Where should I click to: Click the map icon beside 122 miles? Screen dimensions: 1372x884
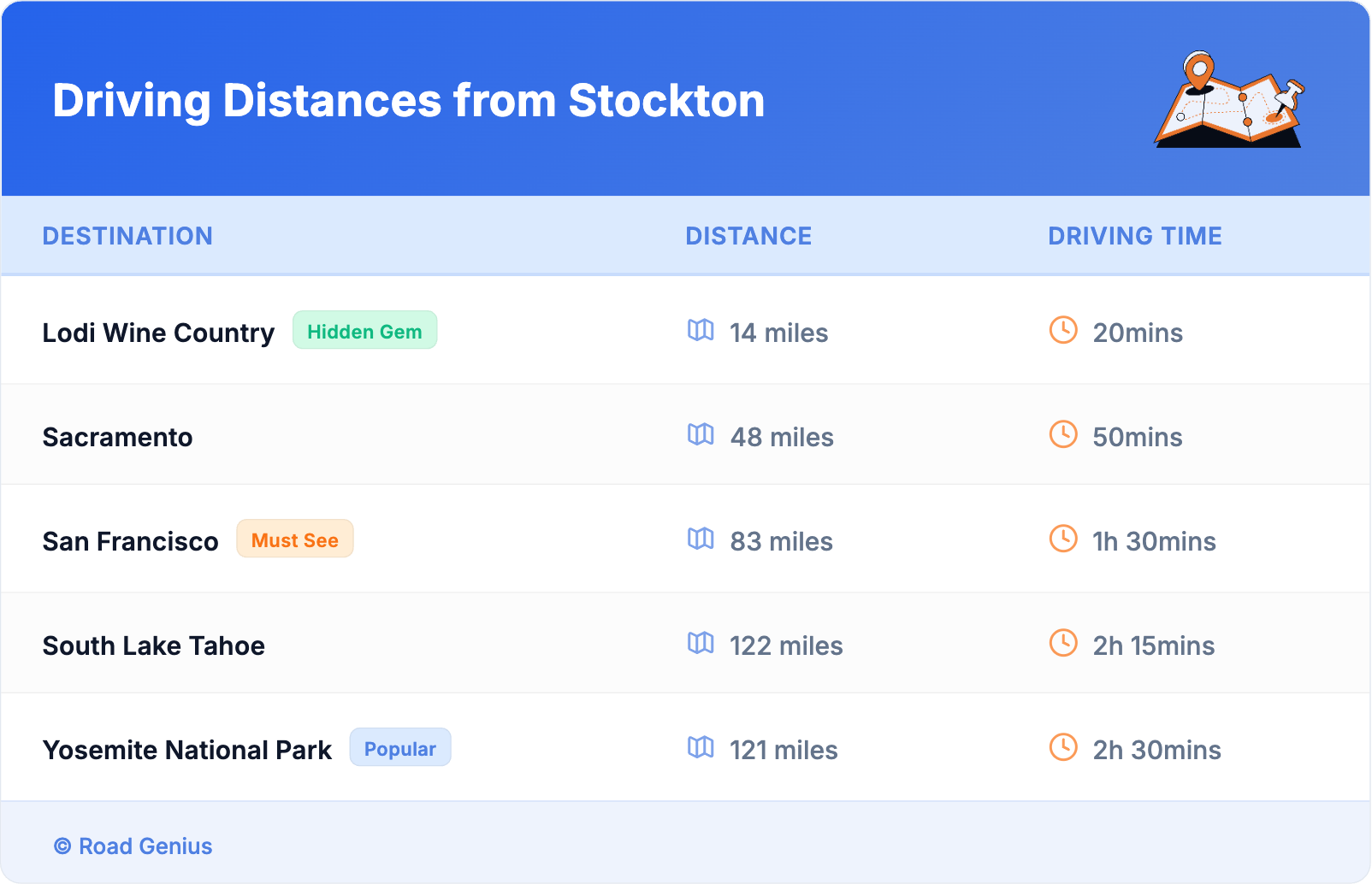701,643
